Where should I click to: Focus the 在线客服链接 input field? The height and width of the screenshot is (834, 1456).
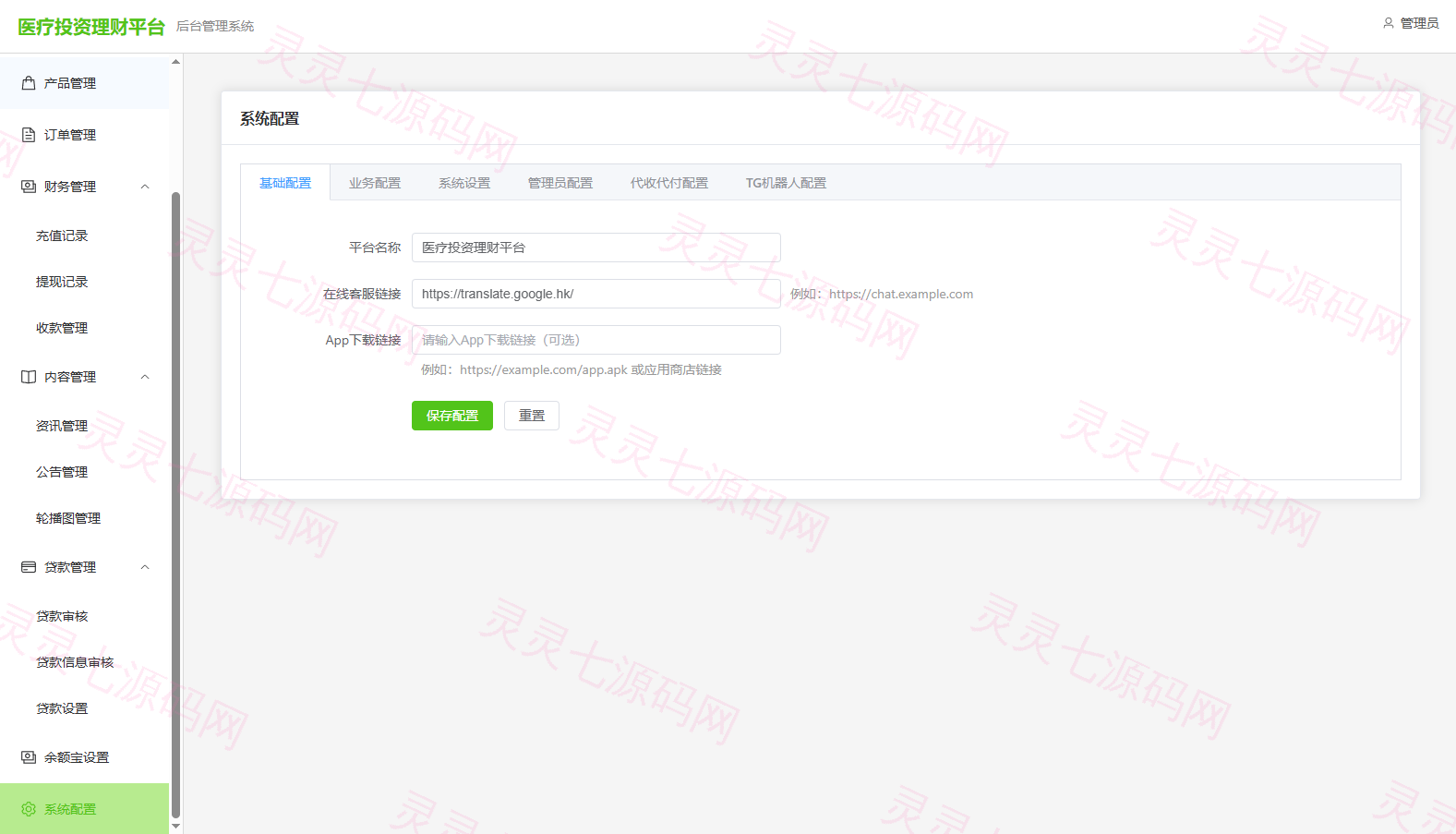pyautogui.click(x=596, y=294)
